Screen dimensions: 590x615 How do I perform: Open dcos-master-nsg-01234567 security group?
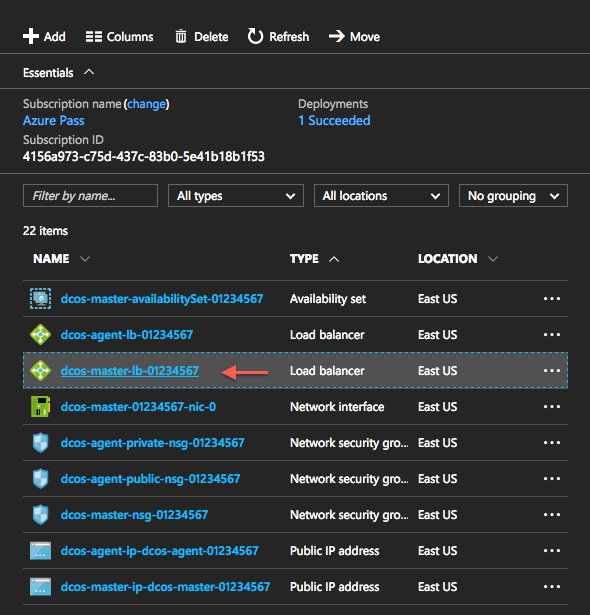click(134, 515)
